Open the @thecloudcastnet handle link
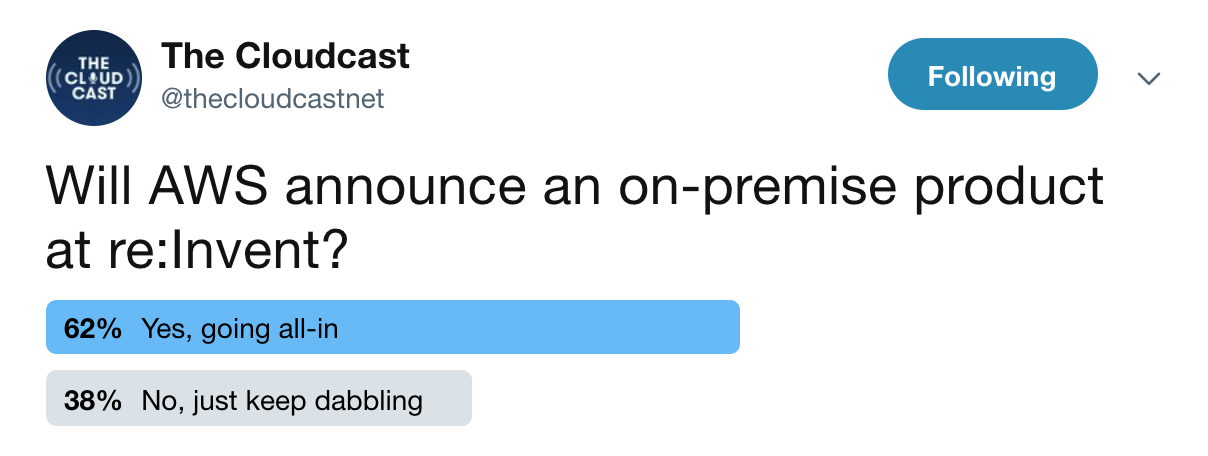1208x456 pixels. pyautogui.click(x=273, y=99)
